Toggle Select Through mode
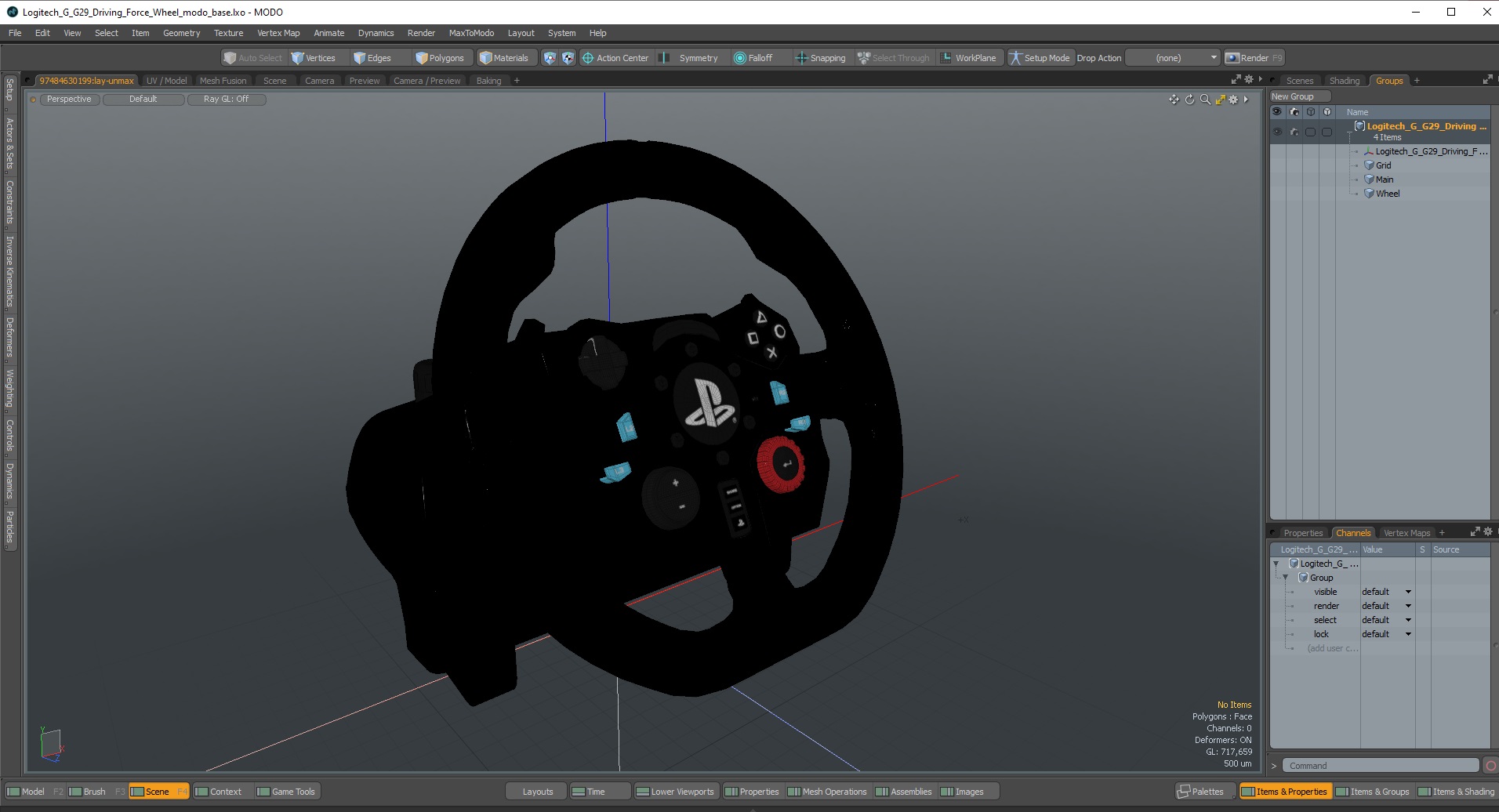The height and width of the screenshot is (812, 1499). (x=894, y=58)
